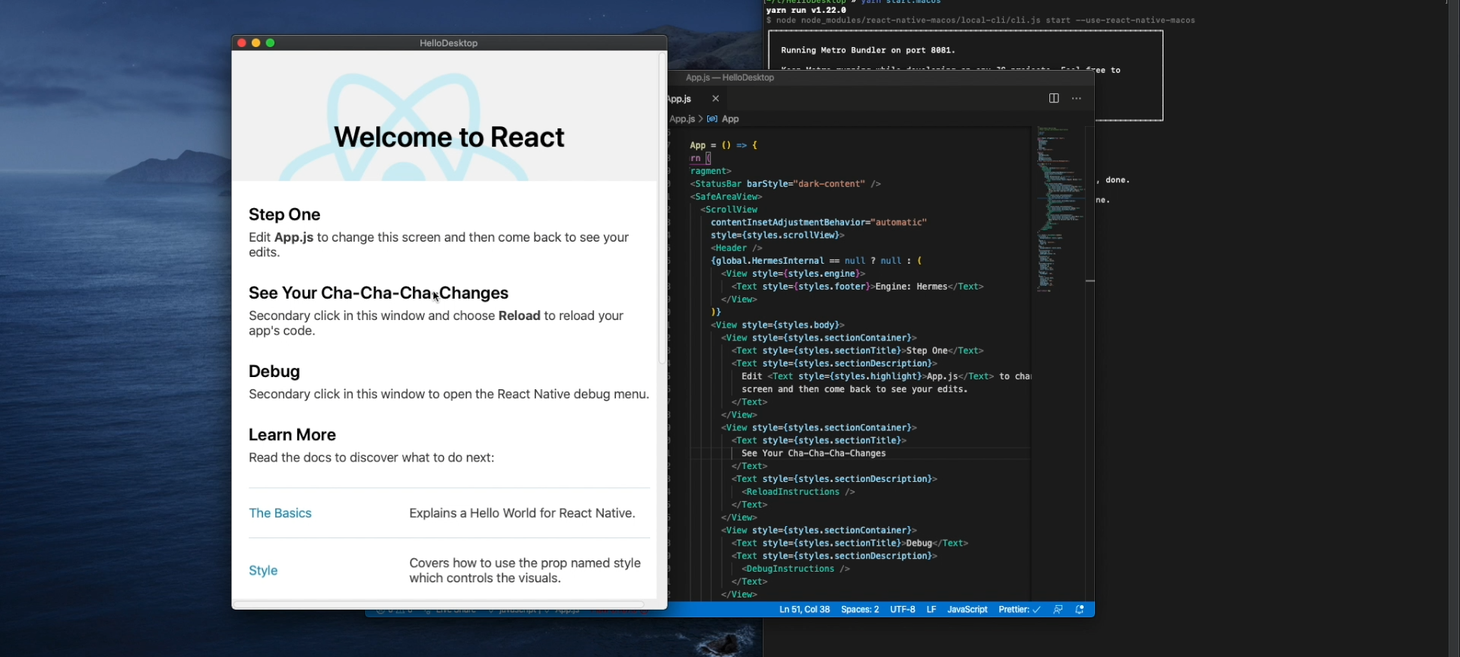Click Ln 51, Col 38 cursor position
Screen dimensions: 1460x657
(x=804, y=609)
